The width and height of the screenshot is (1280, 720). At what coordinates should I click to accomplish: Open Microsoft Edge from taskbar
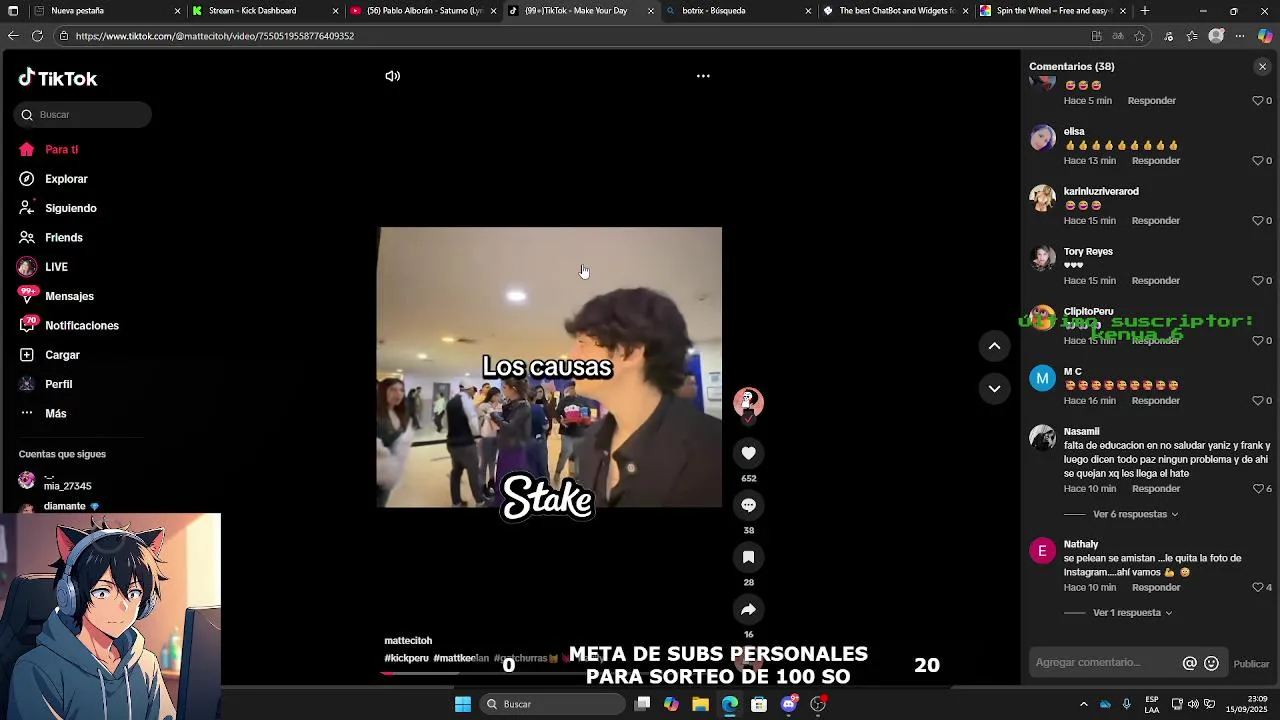pyautogui.click(x=730, y=704)
